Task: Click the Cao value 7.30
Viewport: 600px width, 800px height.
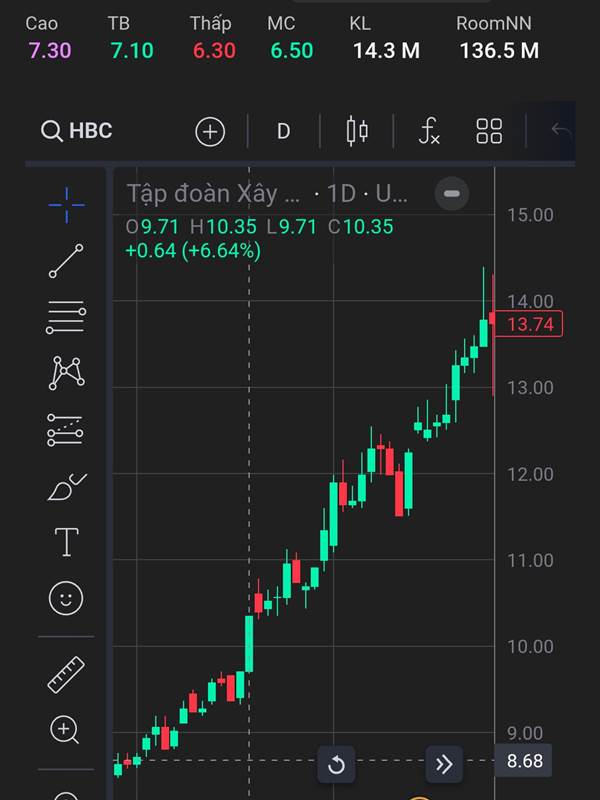Action: coord(50,51)
